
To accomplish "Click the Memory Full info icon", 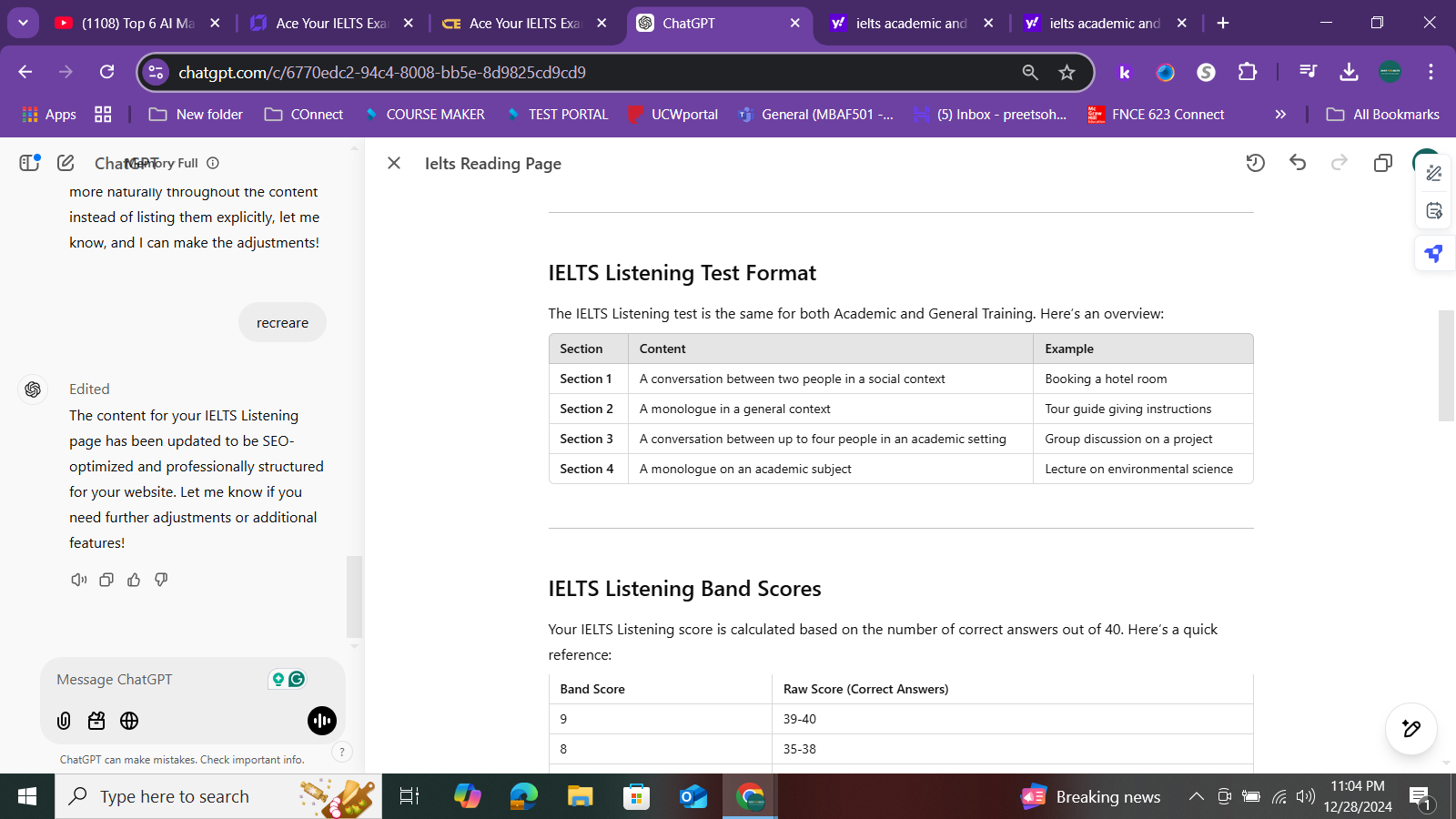I will click(213, 163).
